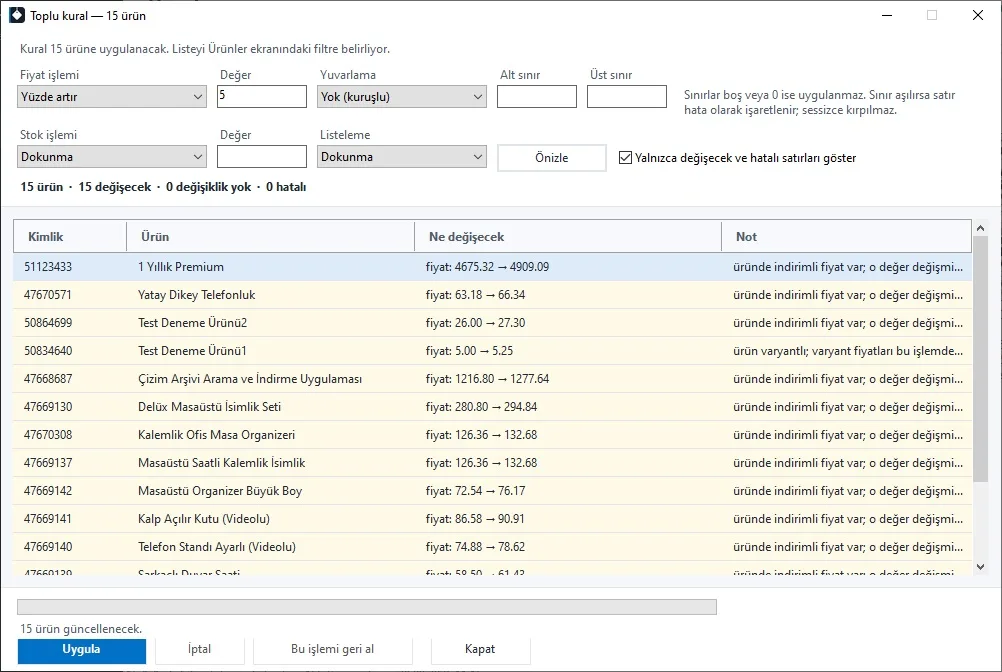Click the Not column header

(846, 237)
